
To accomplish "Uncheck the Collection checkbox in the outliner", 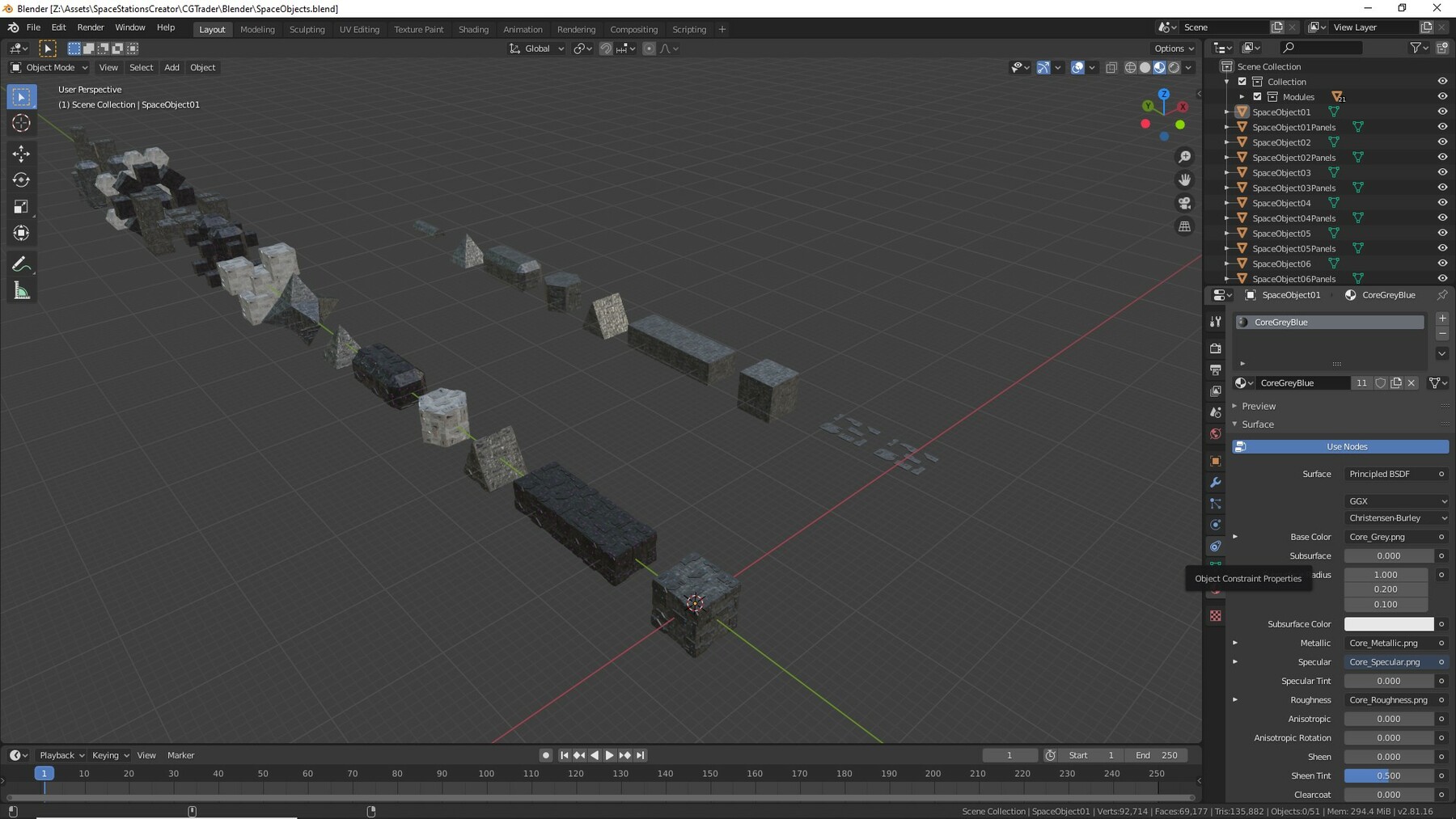I will 1242,81.
